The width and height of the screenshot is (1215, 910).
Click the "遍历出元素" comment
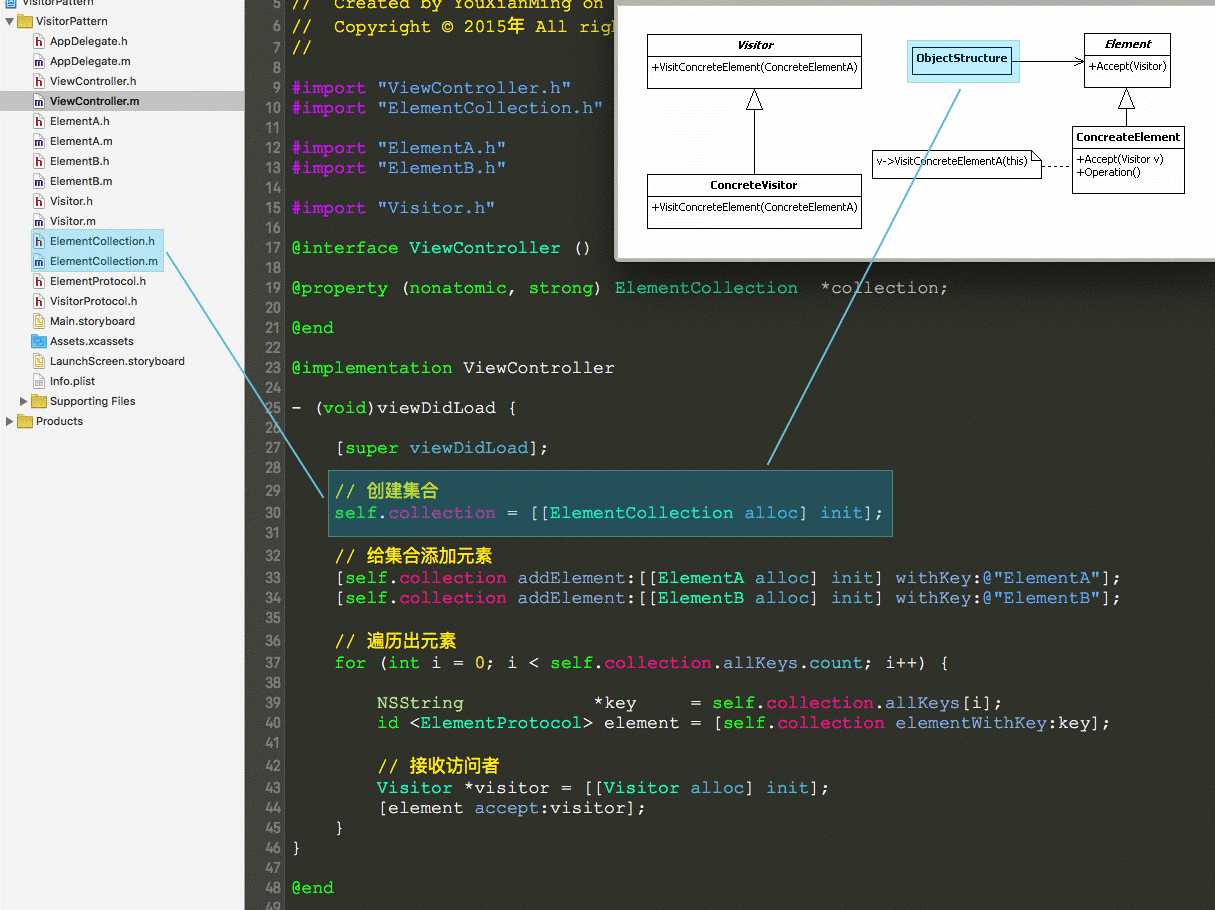coord(396,641)
